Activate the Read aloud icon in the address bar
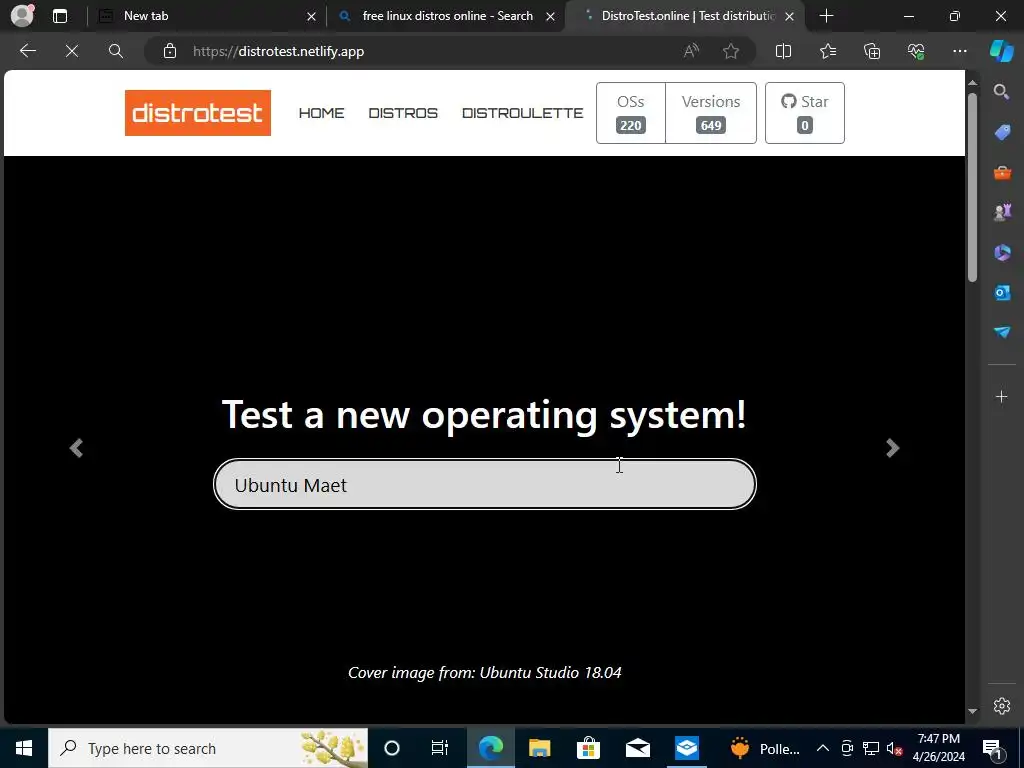This screenshot has height=768, width=1024. [691, 51]
